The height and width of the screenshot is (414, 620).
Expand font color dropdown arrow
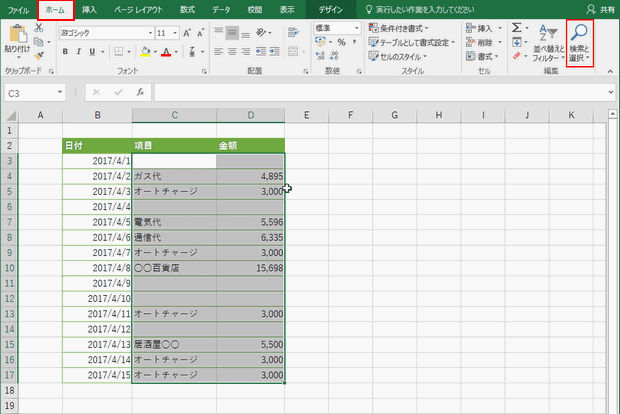[x=176, y=52]
